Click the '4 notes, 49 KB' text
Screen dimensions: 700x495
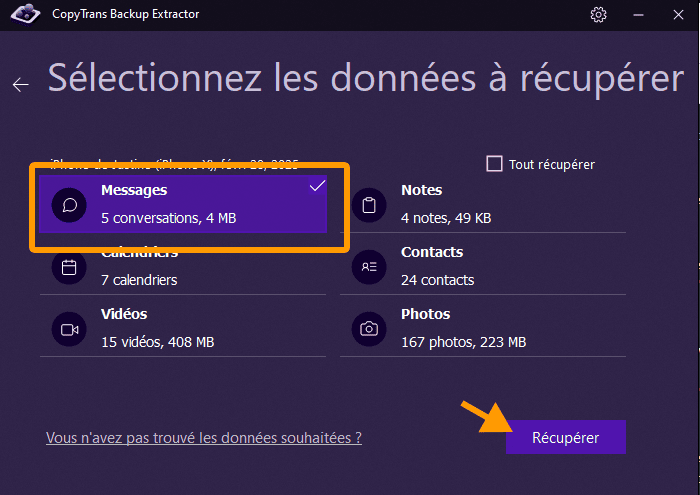tap(446, 218)
